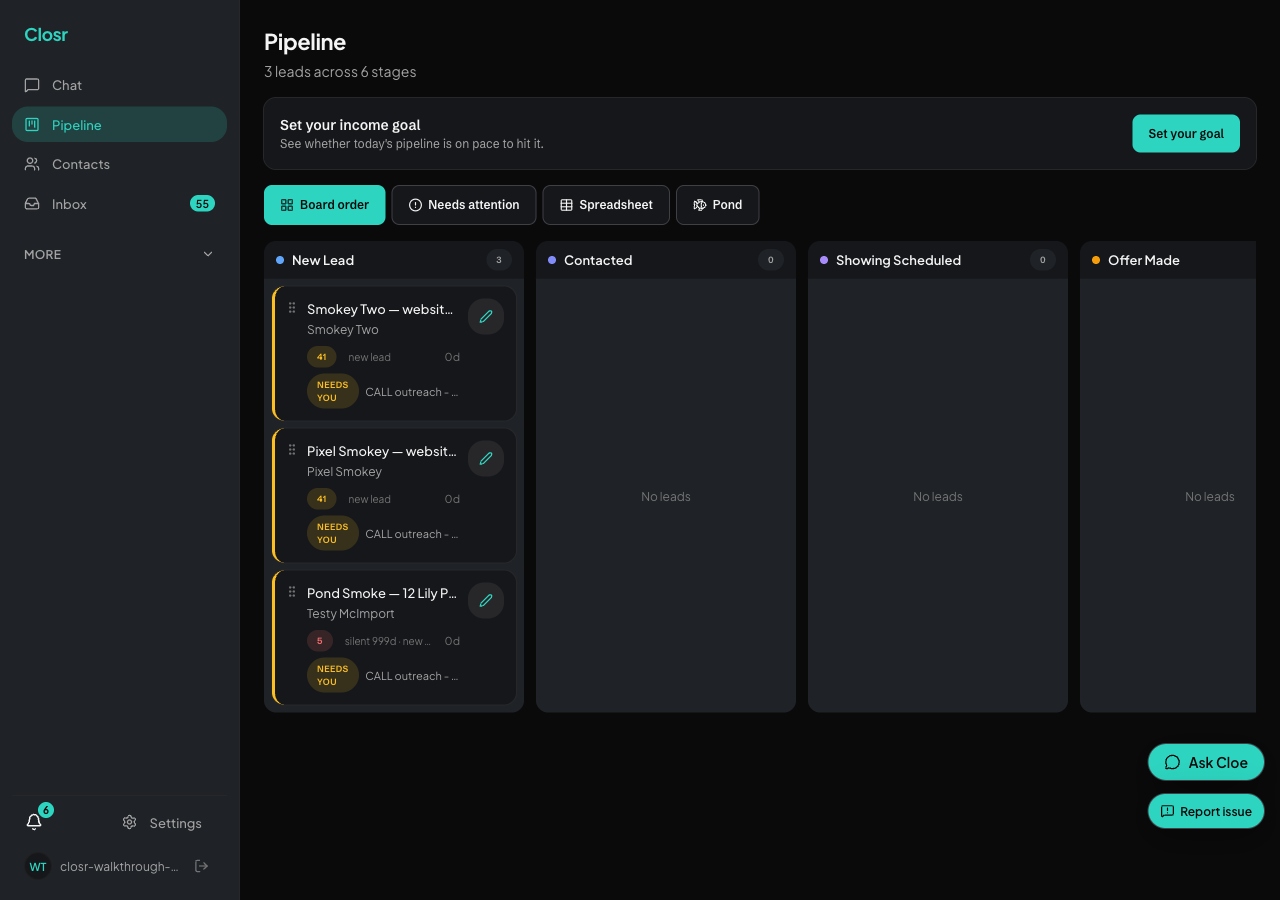Switch to Needs attention view

(x=464, y=205)
